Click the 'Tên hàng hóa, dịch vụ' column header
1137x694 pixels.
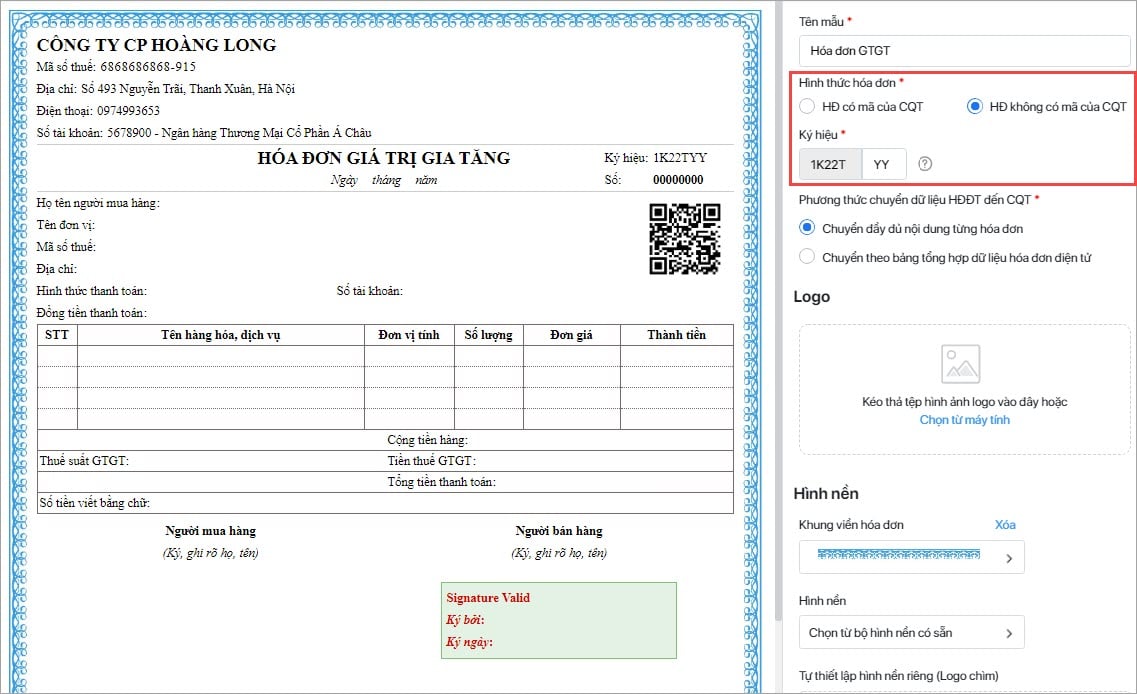[220, 335]
